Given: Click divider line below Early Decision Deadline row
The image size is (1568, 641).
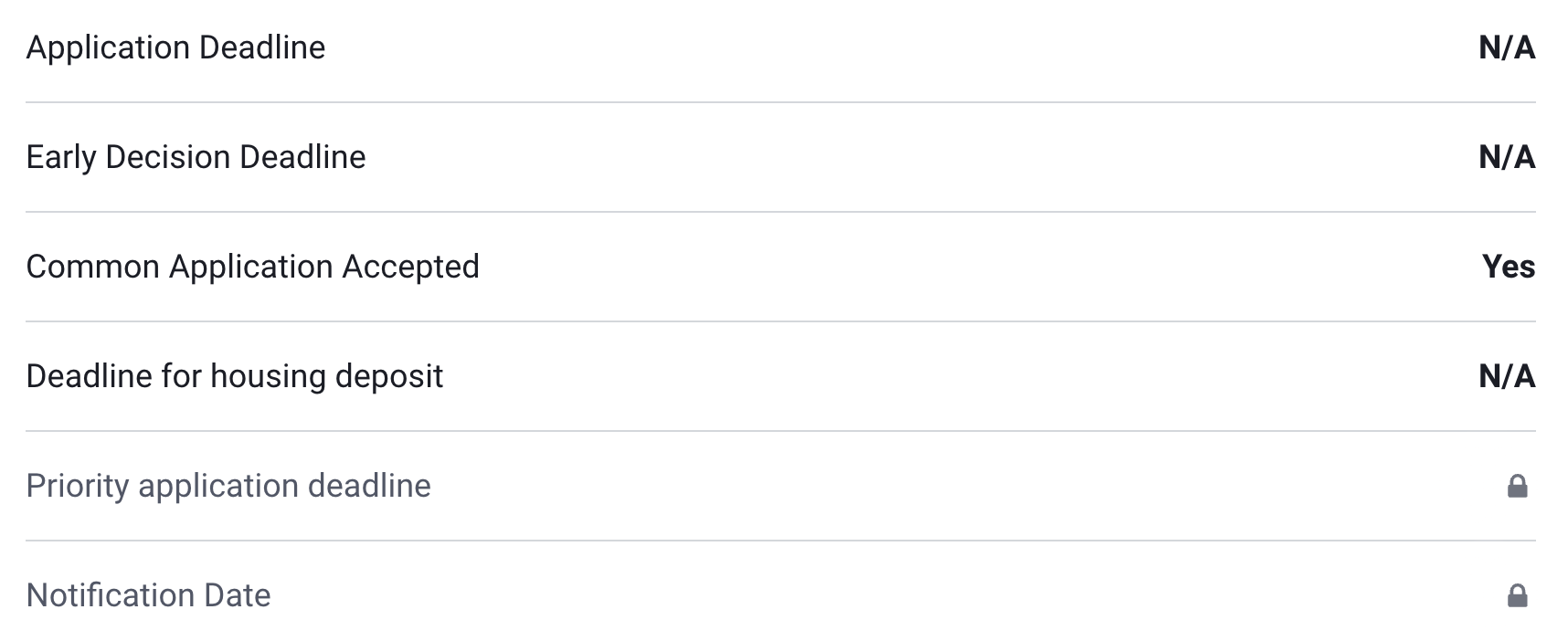Looking at the screenshot, I should tap(780, 212).
